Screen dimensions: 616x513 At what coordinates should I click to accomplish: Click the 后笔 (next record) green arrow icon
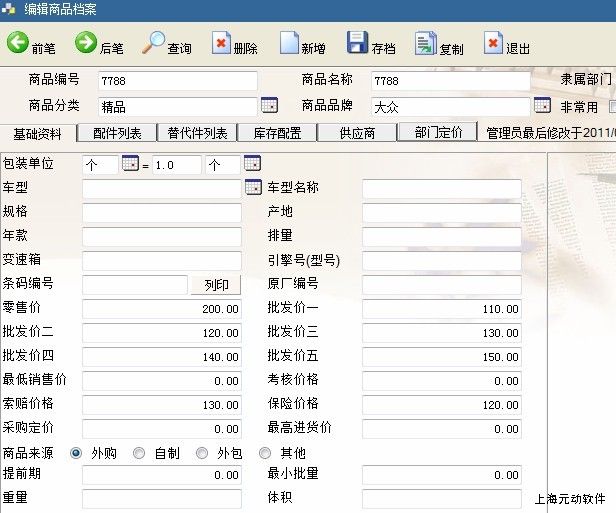pyautogui.click(x=86, y=43)
